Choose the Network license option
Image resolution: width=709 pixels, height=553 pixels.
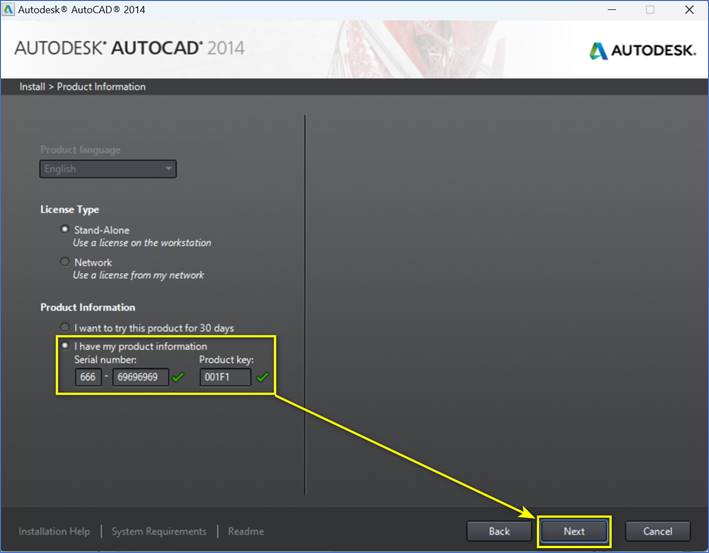pos(65,261)
